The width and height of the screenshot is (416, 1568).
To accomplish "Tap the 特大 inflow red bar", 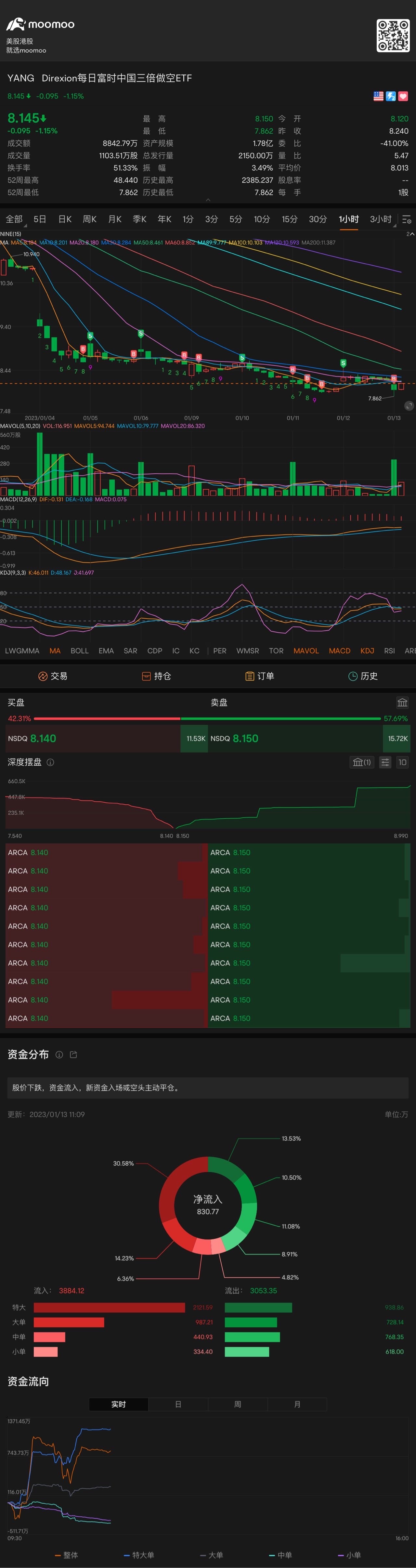I will tap(109, 1308).
